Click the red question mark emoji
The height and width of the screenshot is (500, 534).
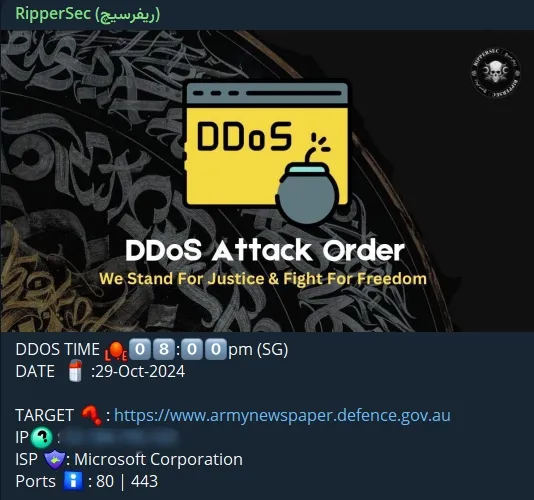point(92,415)
